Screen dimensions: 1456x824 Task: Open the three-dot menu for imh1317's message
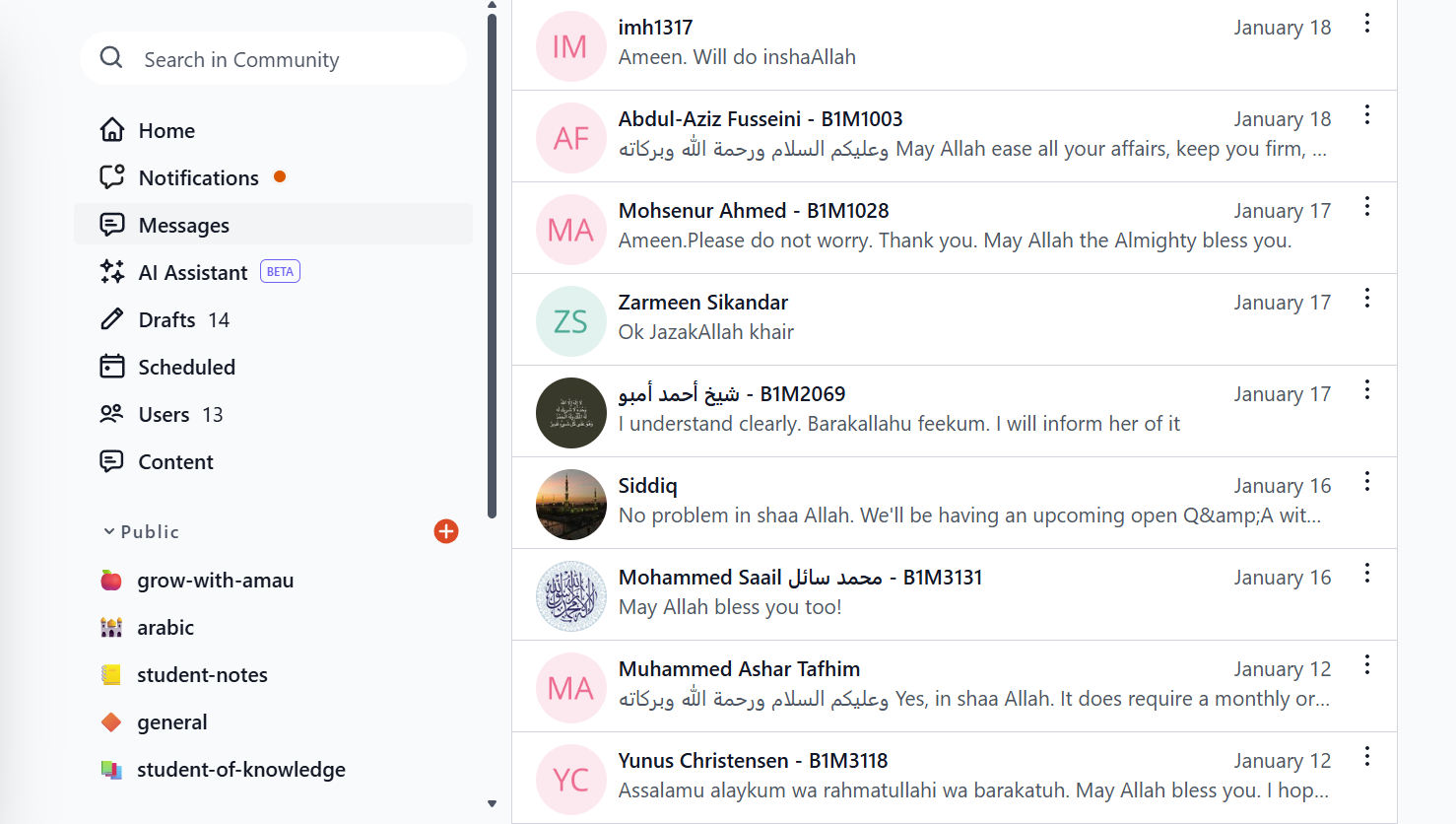pos(1367,24)
